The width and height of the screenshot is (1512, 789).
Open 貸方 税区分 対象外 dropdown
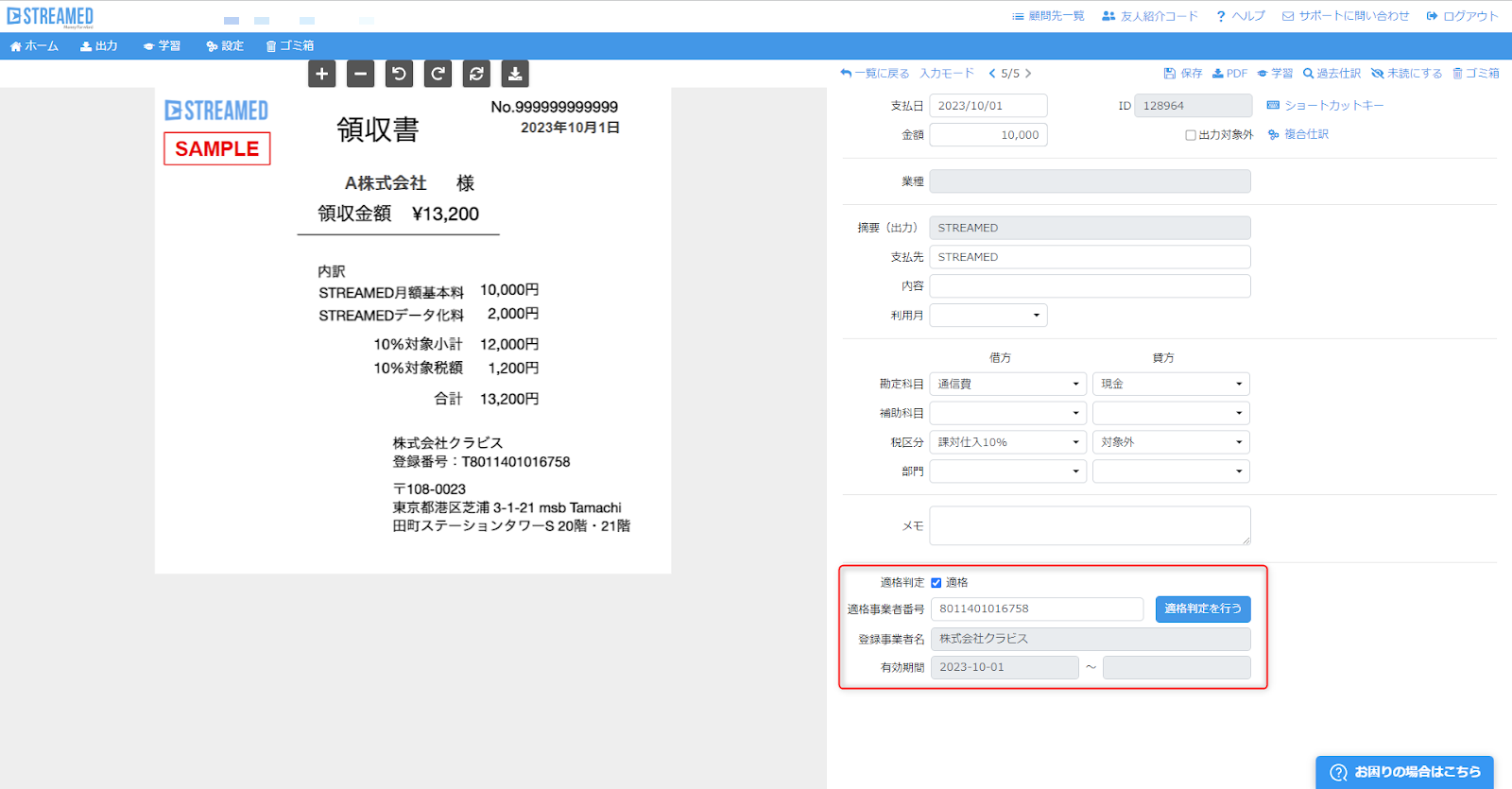click(x=1172, y=443)
